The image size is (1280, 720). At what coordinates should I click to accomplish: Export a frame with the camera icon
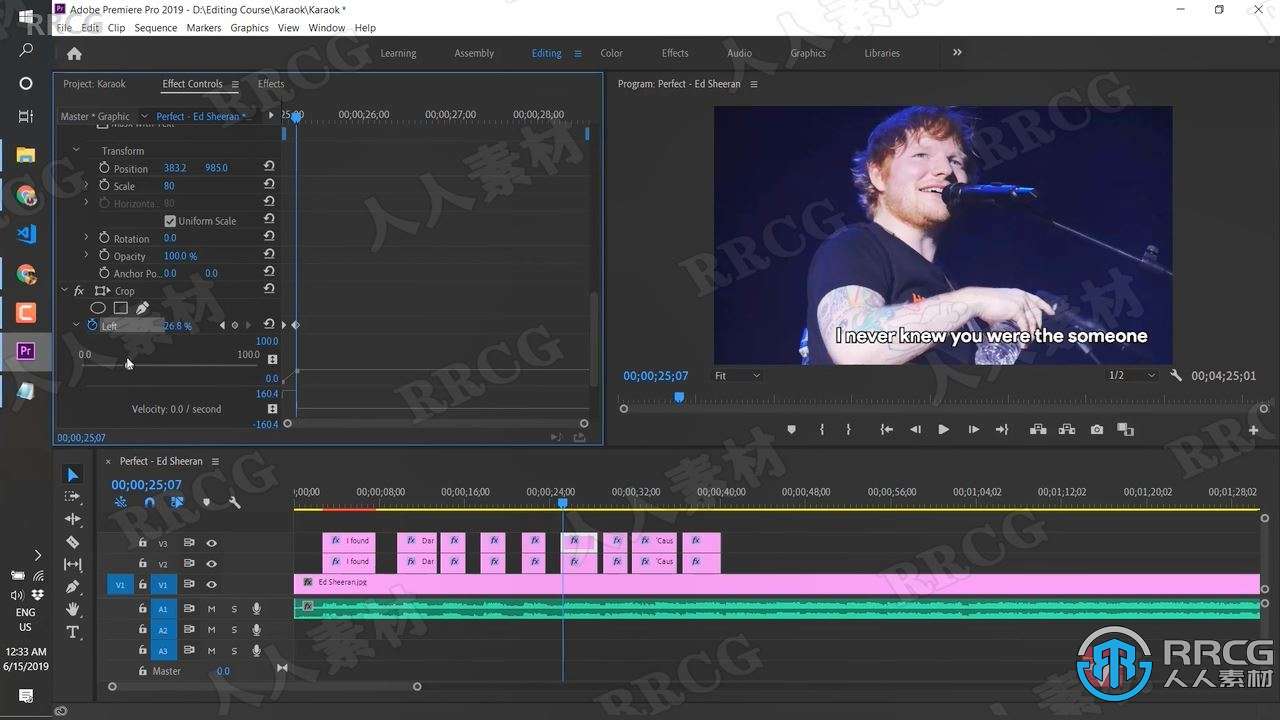pyautogui.click(x=1097, y=430)
